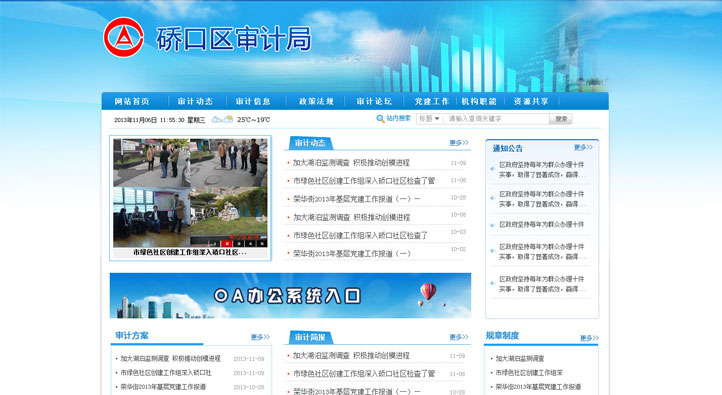Click the 硚口区审计局 site title
The height and width of the screenshot is (395, 722).
click(x=234, y=39)
